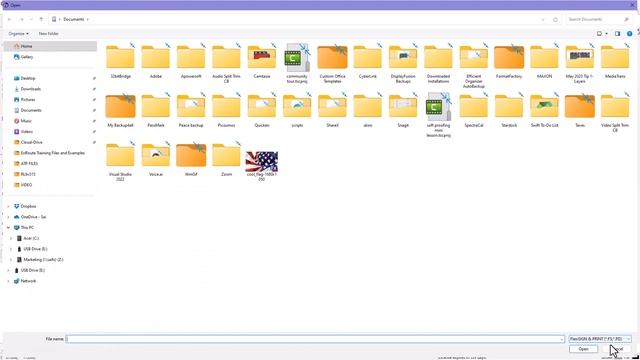640x360 pixels.
Task: Open the Audio Split Trim CB folder
Action: 226,63
